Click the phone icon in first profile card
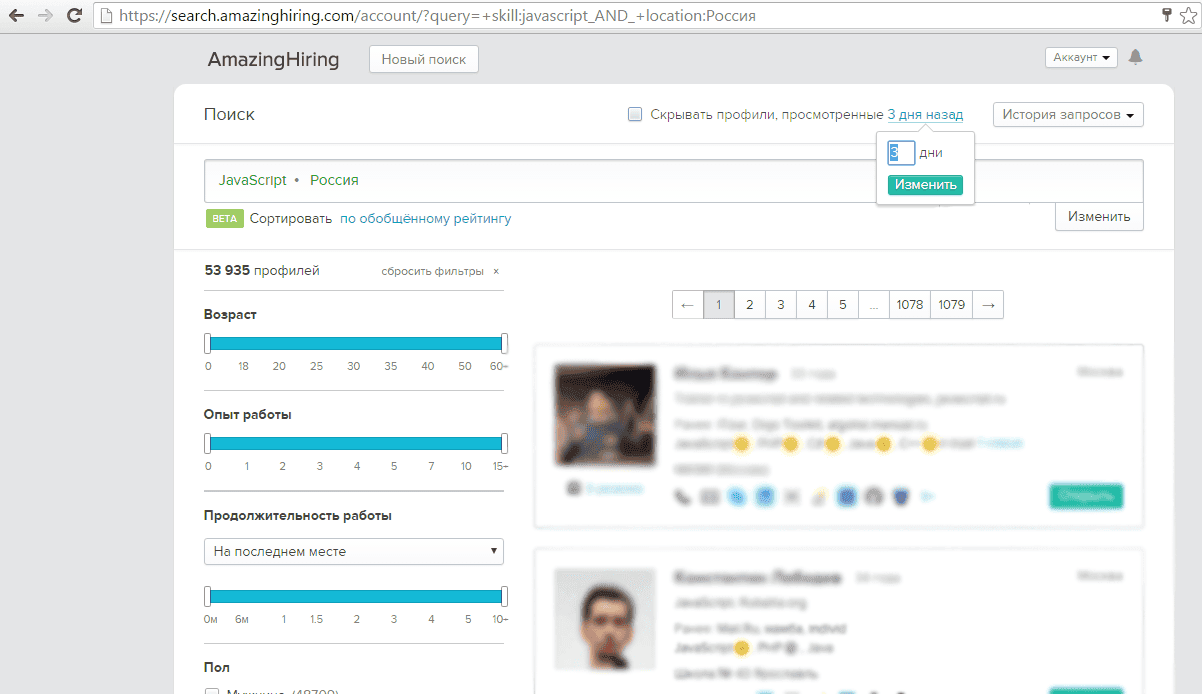Image resolution: width=1202 pixels, height=694 pixels. click(x=683, y=496)
